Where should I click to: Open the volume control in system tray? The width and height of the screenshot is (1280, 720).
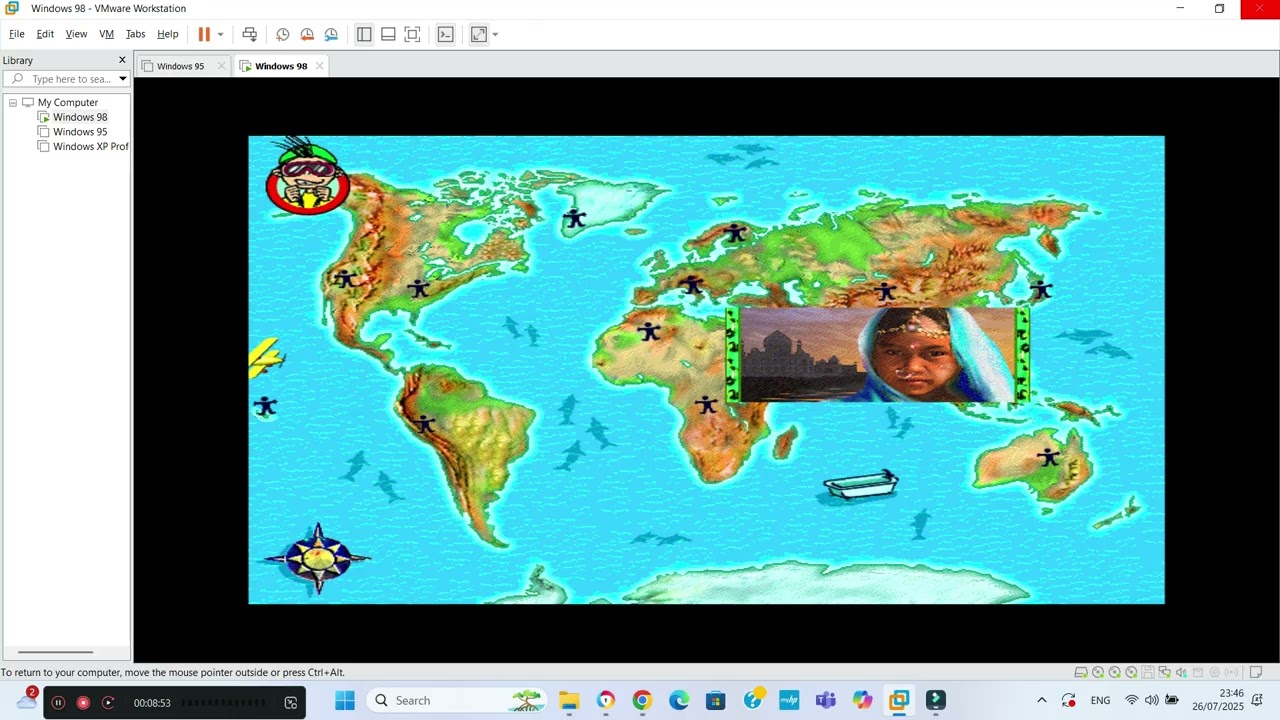1152,701
